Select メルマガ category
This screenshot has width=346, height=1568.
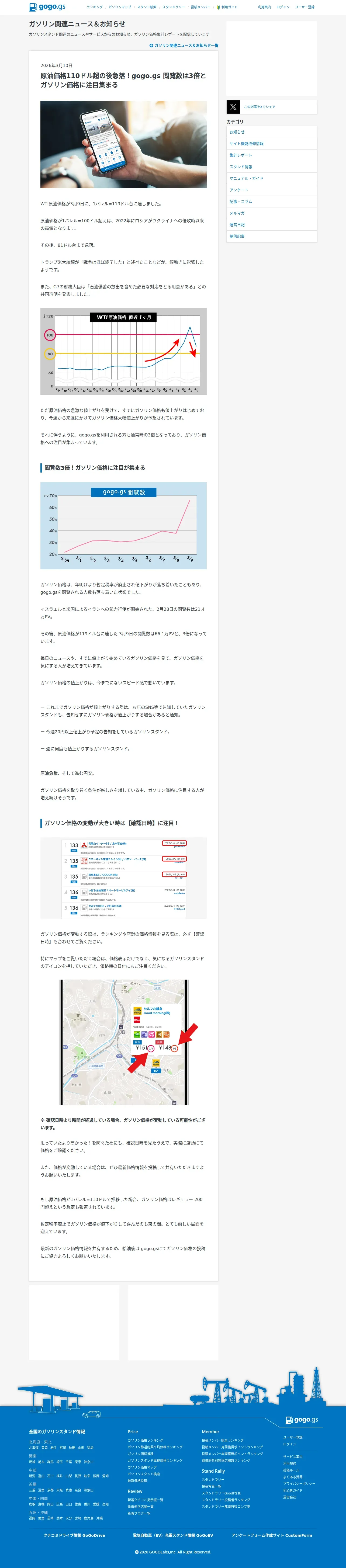(x=272, y=213)
